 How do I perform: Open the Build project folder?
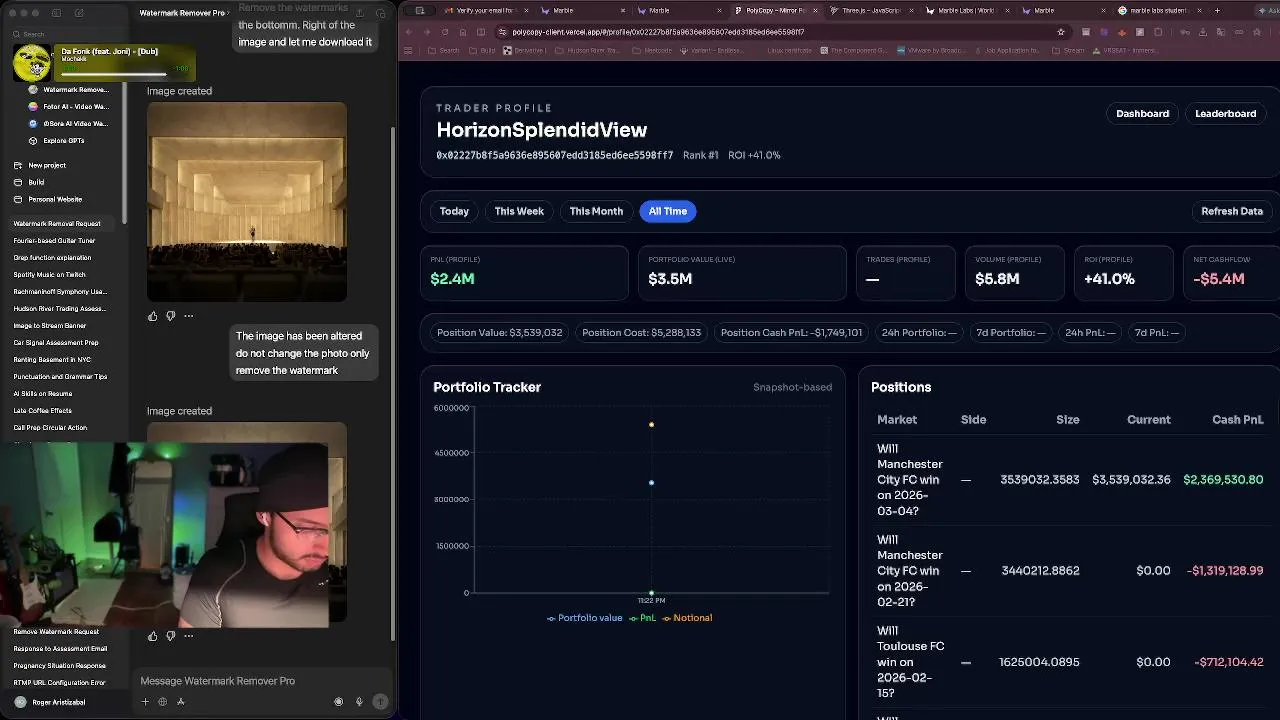point(29,182)
